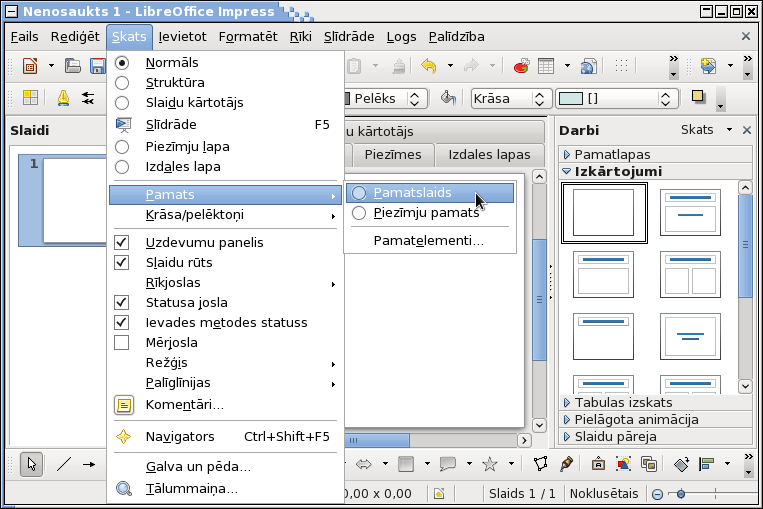Click the Insert picture from file icon

tap(623, 464)
